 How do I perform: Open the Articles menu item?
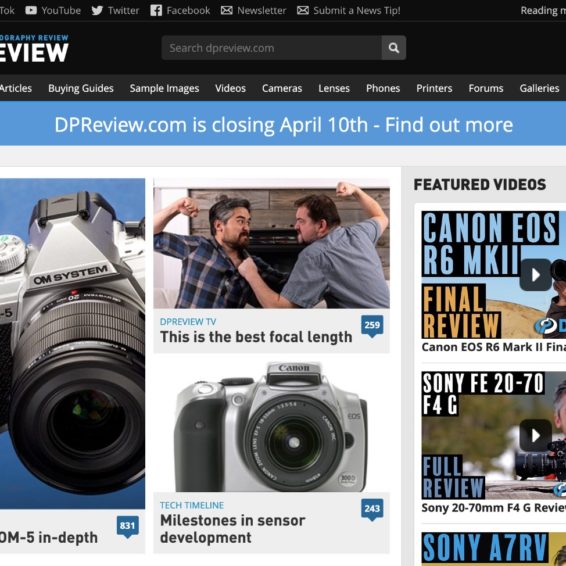click(16, 88)
